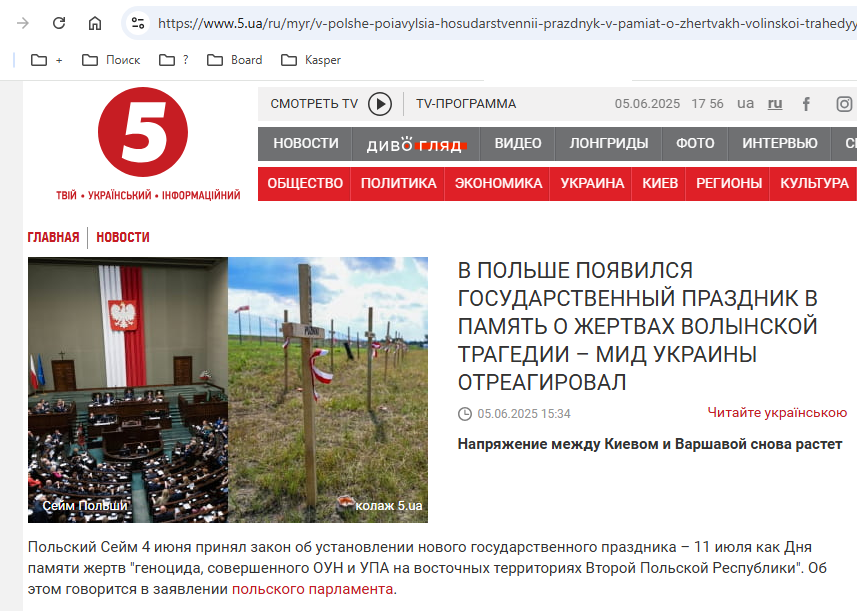Image resolution: width=857 pixels, height=611 pixels.
Task: Click the 5 channel logo
Action: 143,132
